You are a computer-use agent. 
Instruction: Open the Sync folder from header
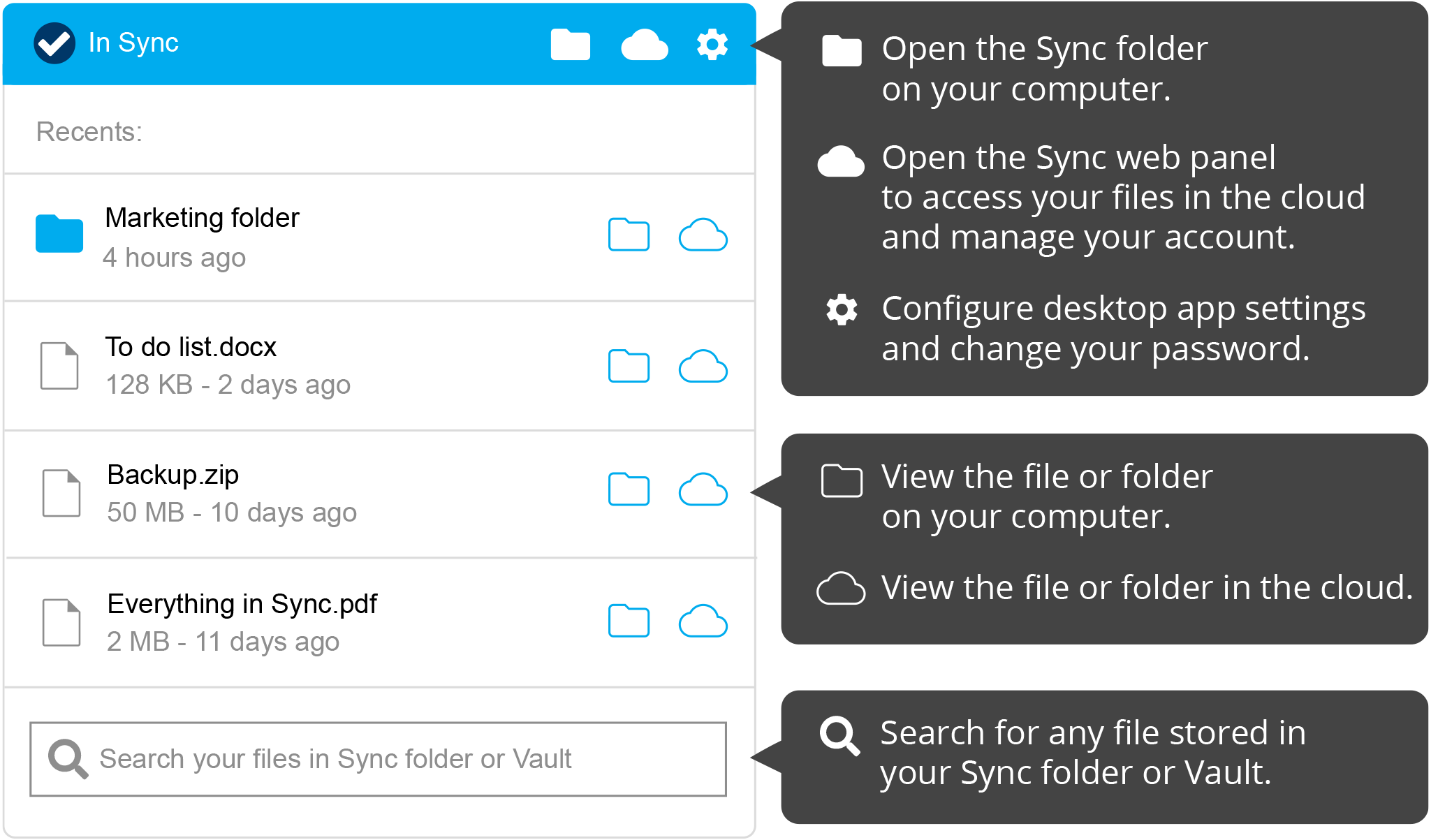(570, 45)
